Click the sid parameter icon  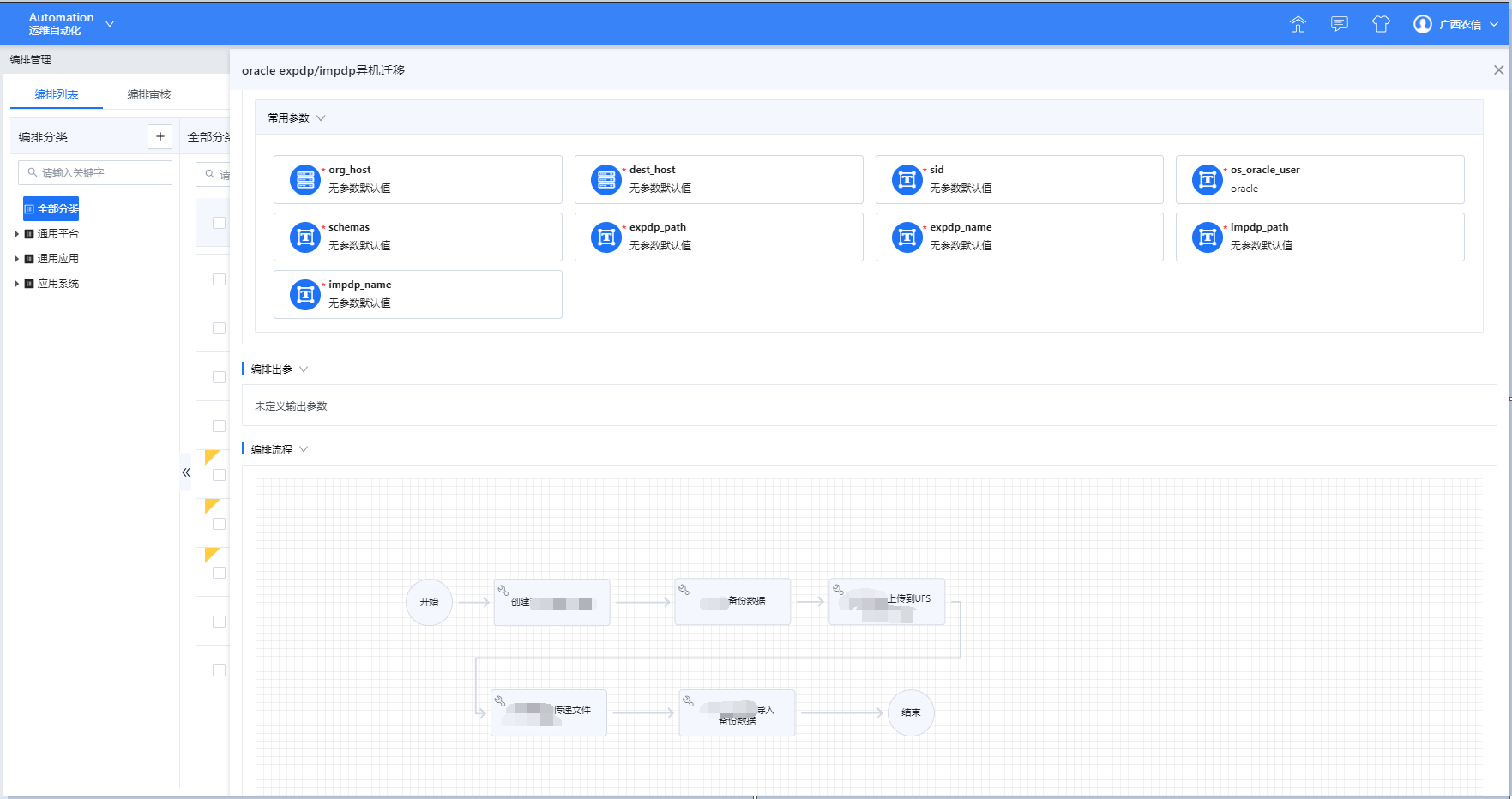[907, 180]
